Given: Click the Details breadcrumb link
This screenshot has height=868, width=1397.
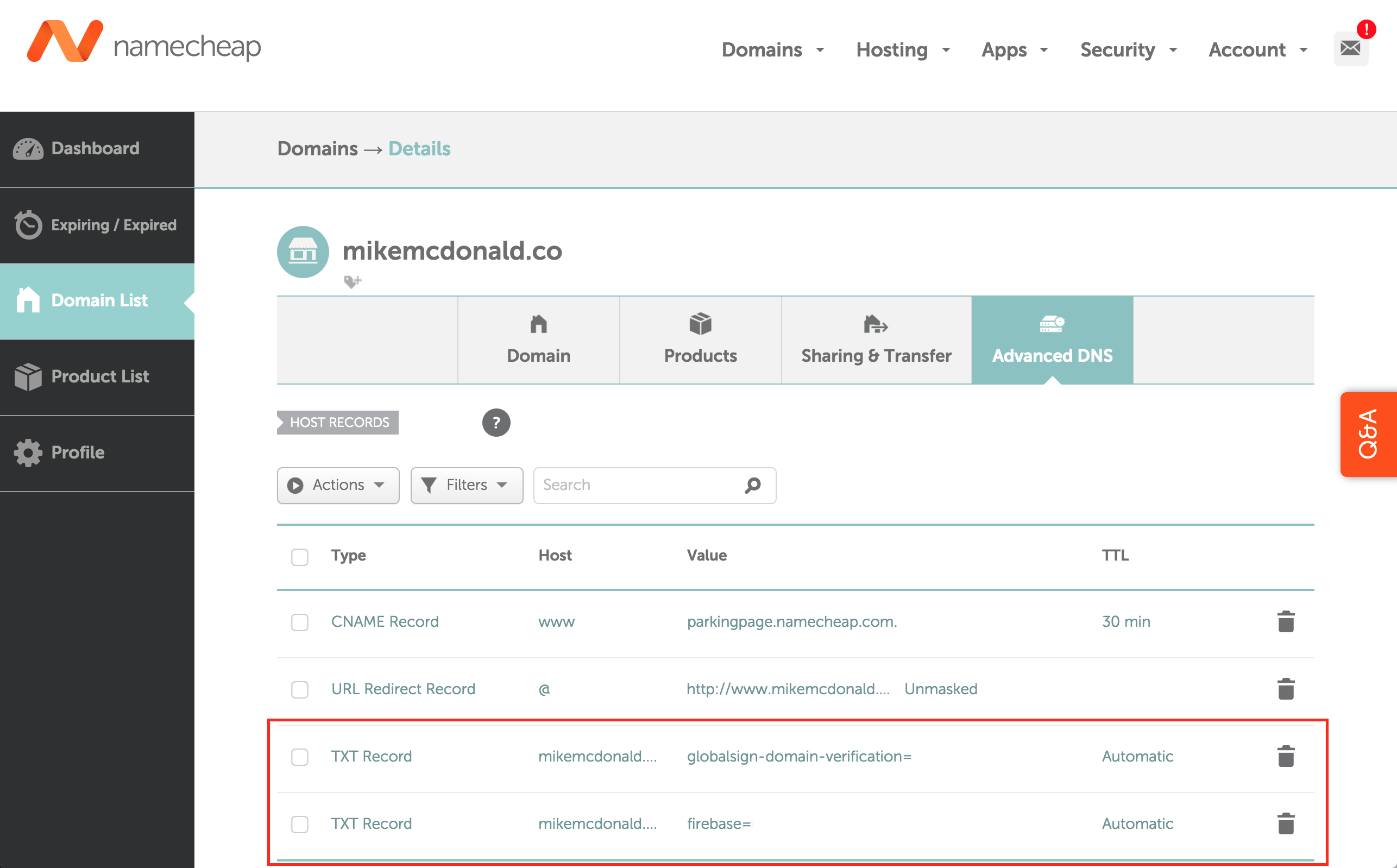Looking at the screenshot, I should click(x=419, y=149).
